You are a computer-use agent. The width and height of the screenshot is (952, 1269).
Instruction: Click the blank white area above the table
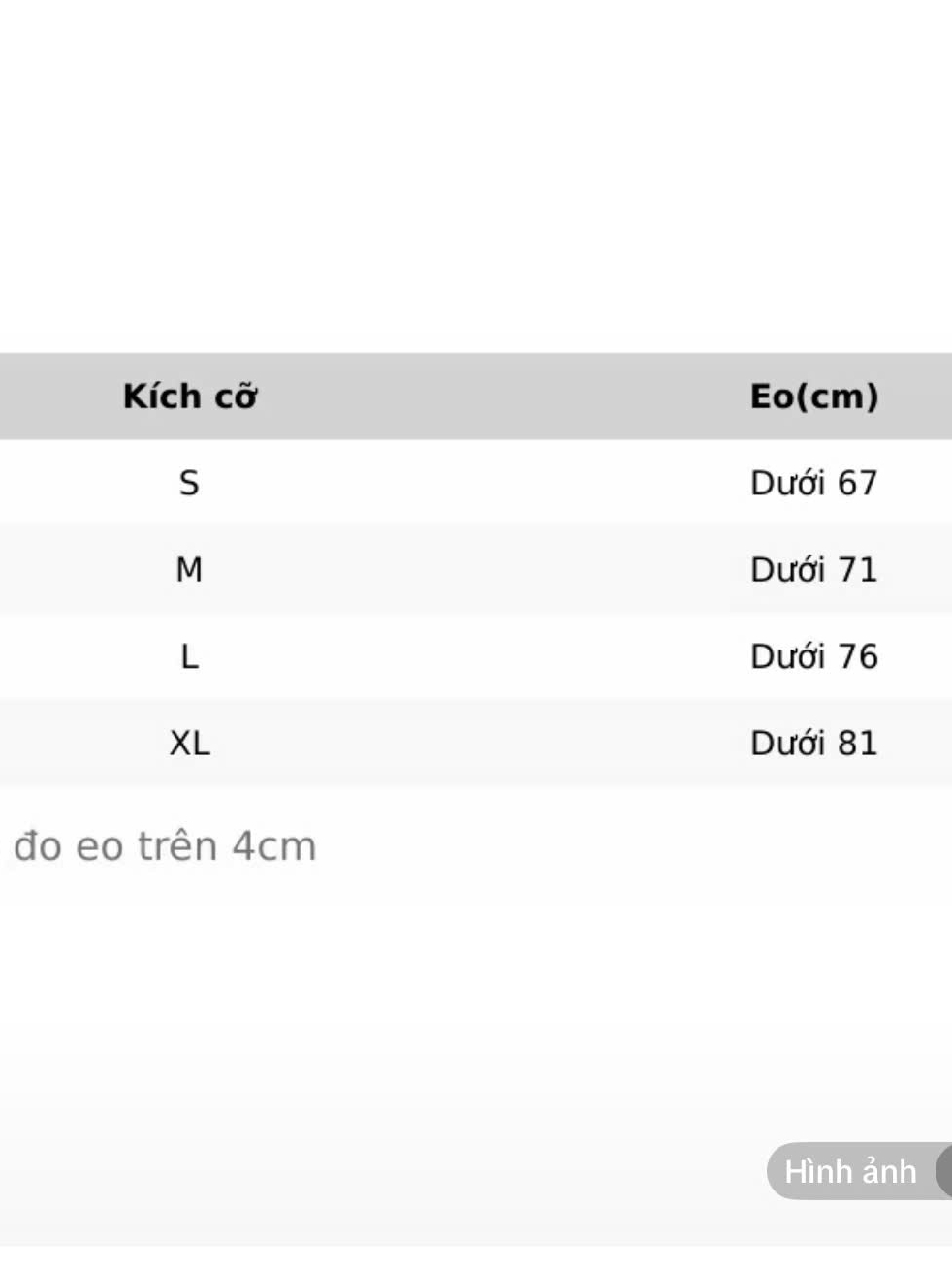475,174
